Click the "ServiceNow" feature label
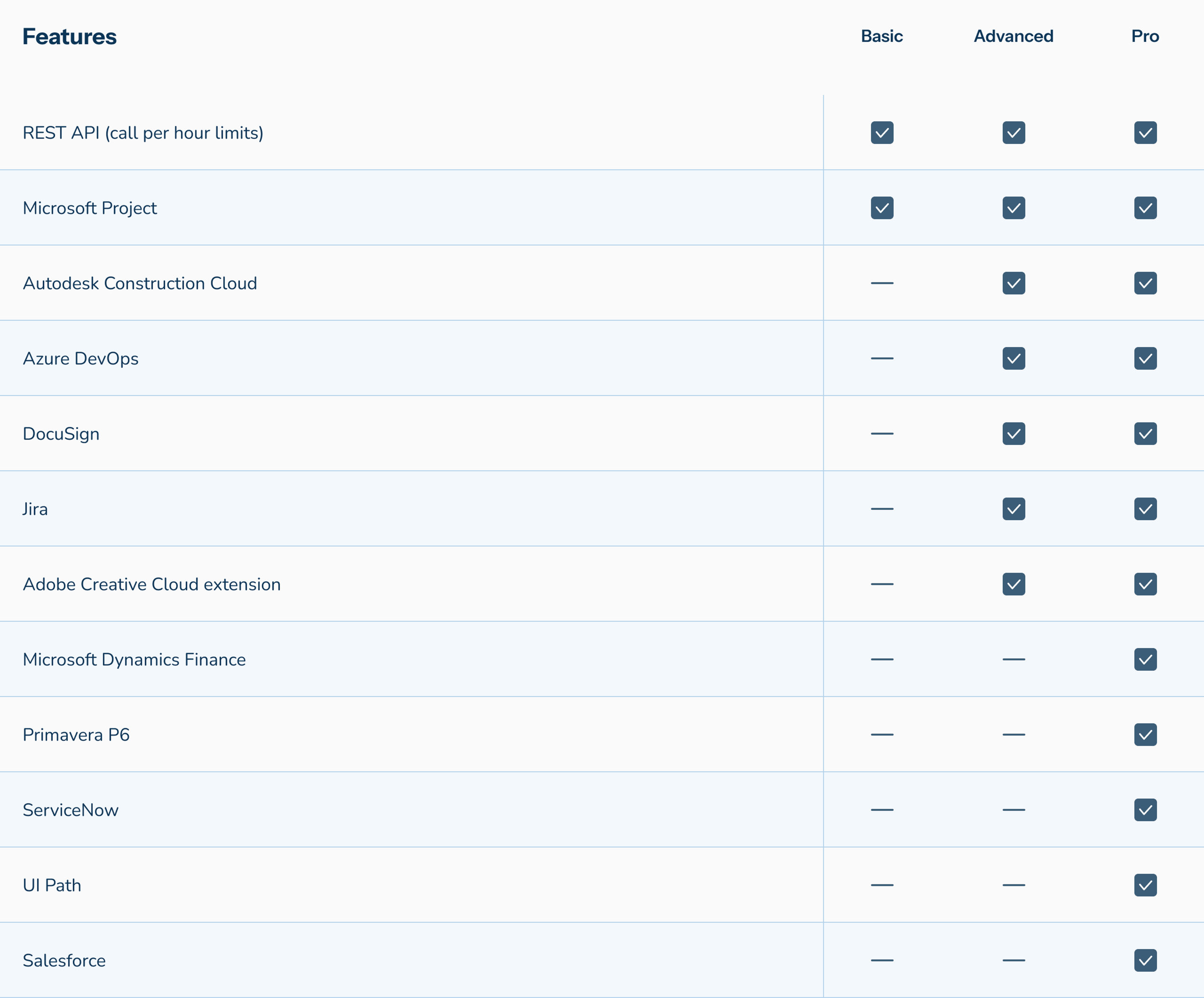 71,810
